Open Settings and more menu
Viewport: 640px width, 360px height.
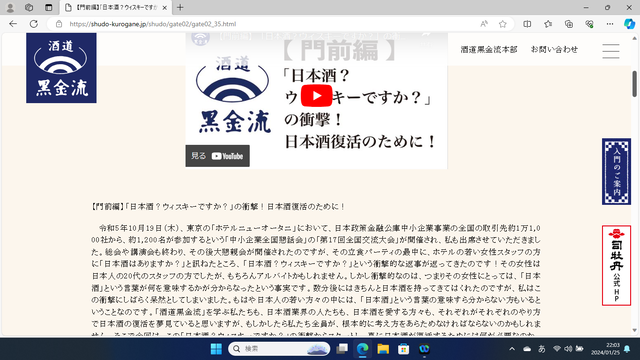pyautogui.click(x=610, y=24)
